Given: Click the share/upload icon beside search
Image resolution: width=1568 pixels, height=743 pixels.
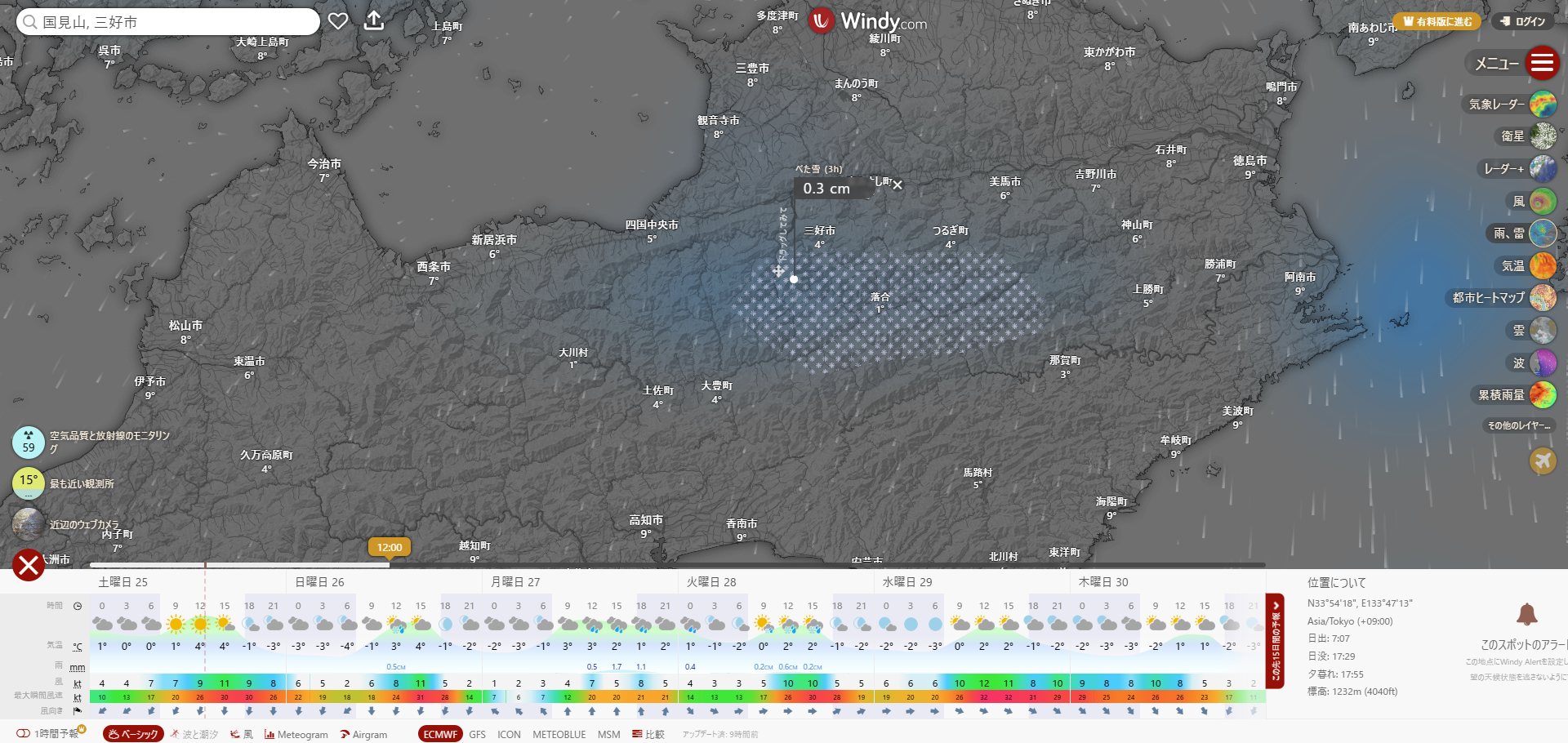Looking at the screenshot, I should point(374,21).
